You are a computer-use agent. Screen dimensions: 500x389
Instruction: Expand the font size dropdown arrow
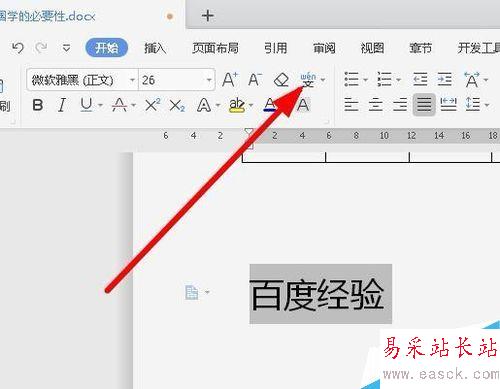point(209,80)
